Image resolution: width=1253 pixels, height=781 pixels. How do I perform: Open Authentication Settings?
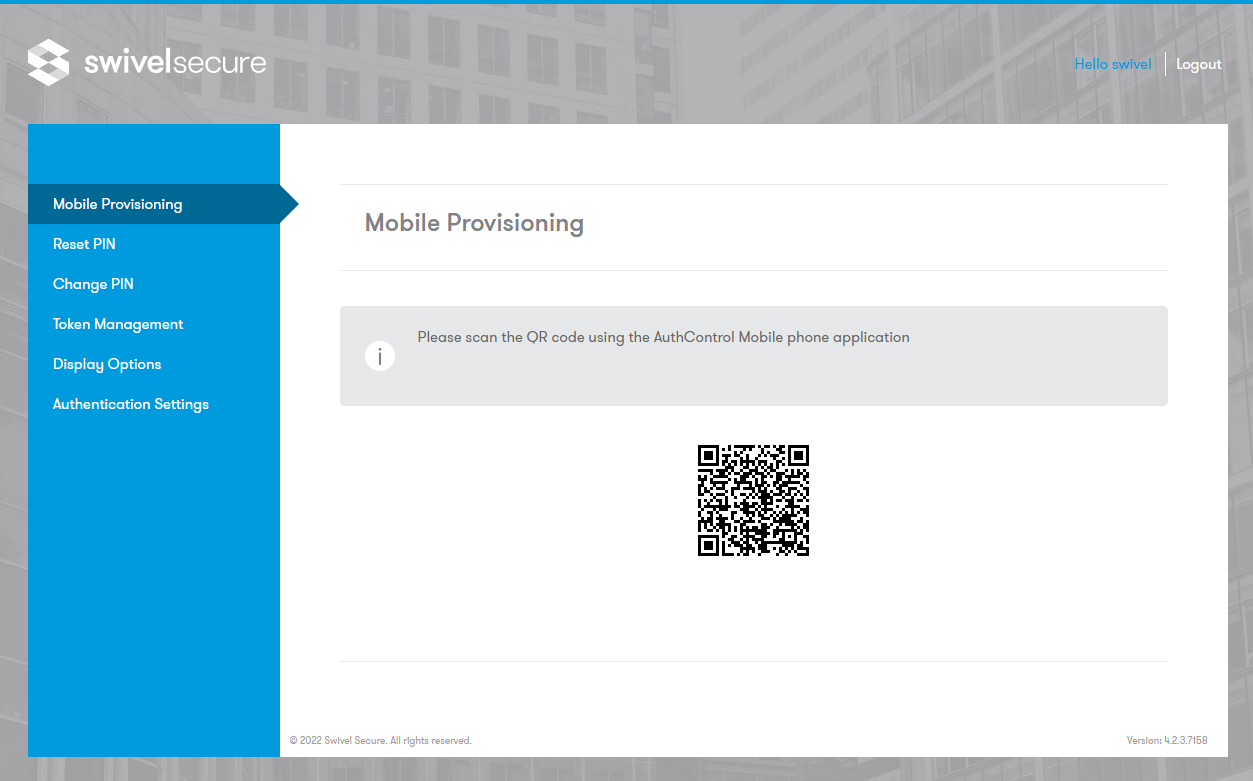pyautogui.click(x=131, y=403)
